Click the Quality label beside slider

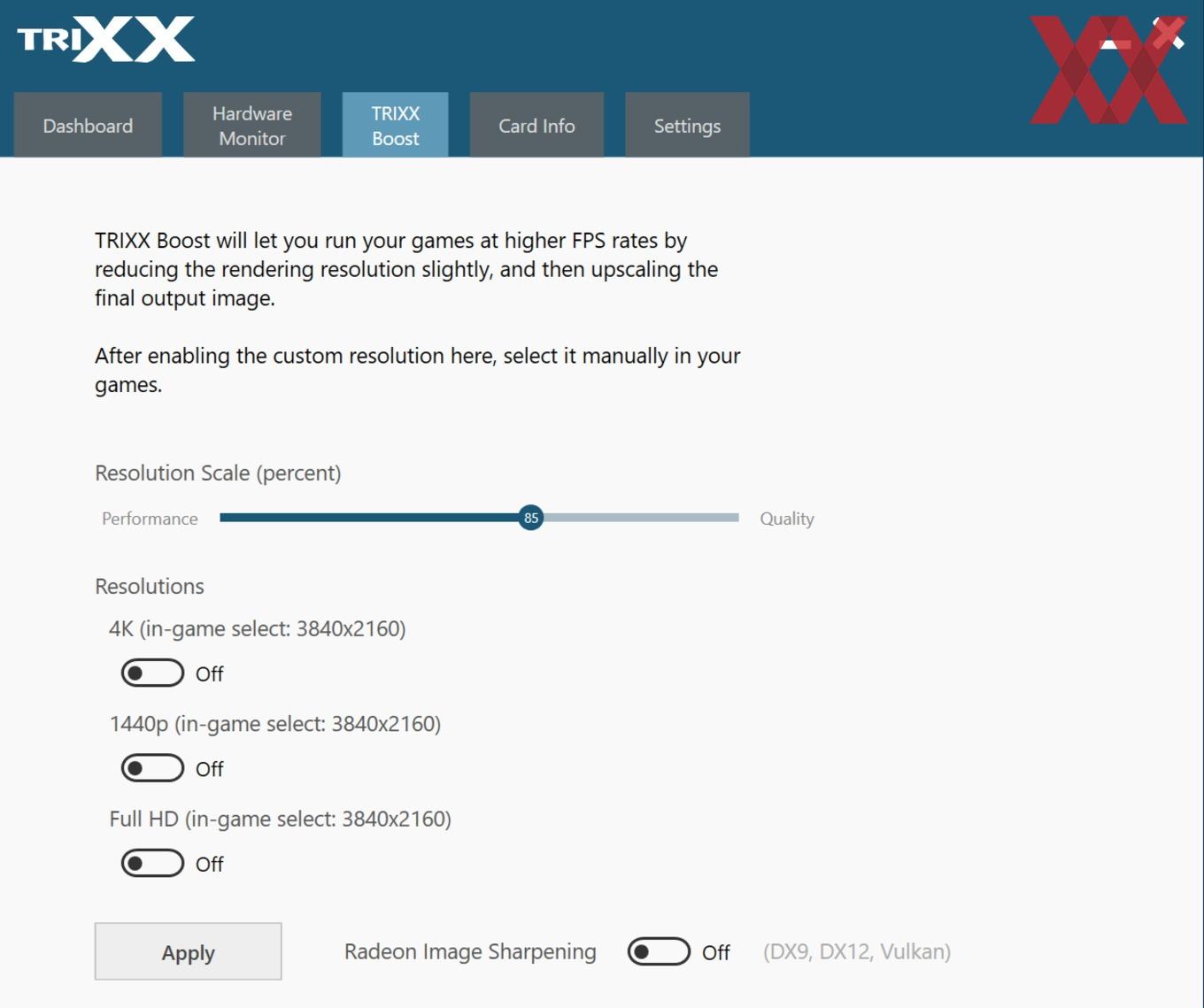pyautogui.click(x=787, y=519)
